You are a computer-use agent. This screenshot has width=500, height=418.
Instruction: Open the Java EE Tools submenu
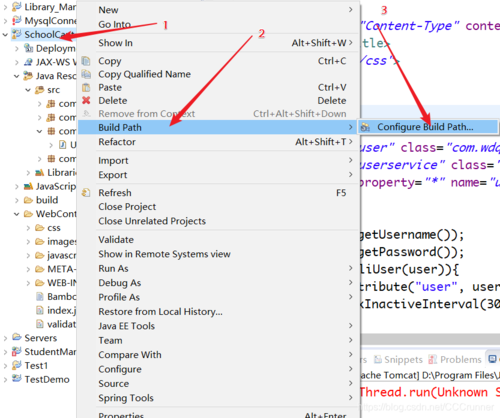(x=219, y=326)
